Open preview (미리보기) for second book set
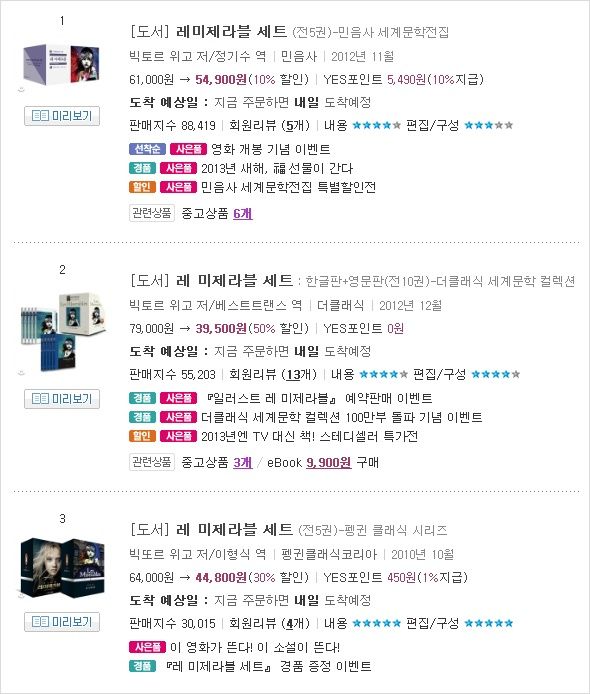Screen dimensions: 590x694 click(x=62, y=399)
